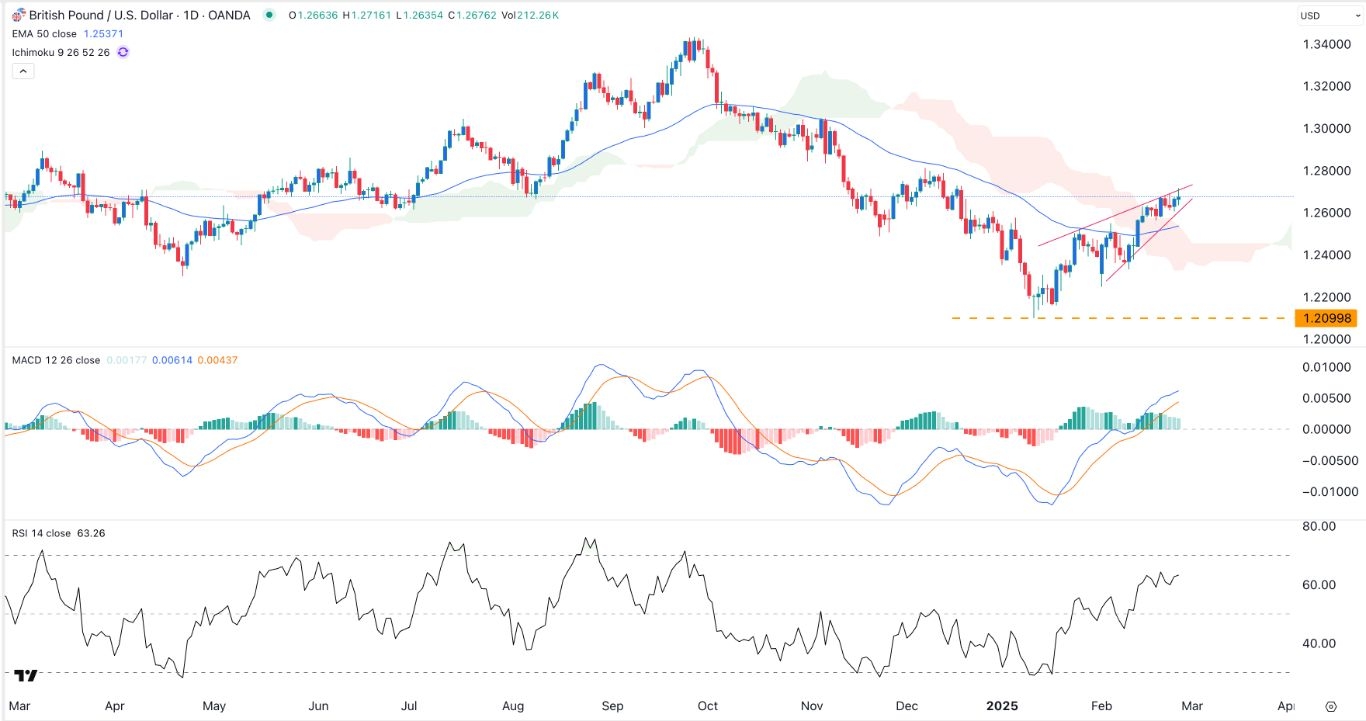Click the Oct label on the time axis

pos(707,706)
